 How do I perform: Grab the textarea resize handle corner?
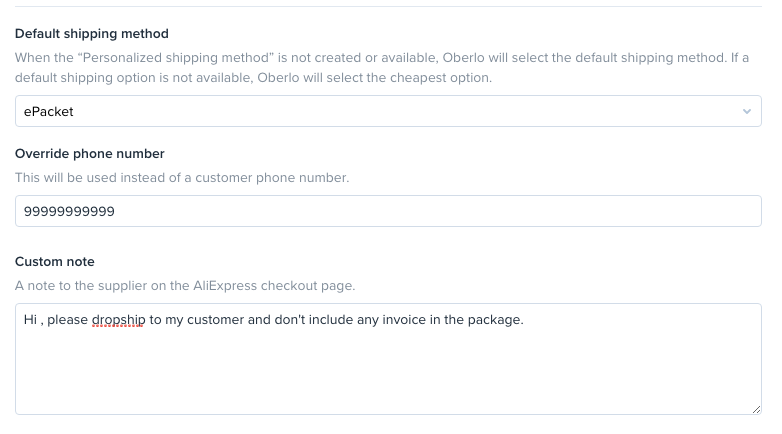[756, 408]
